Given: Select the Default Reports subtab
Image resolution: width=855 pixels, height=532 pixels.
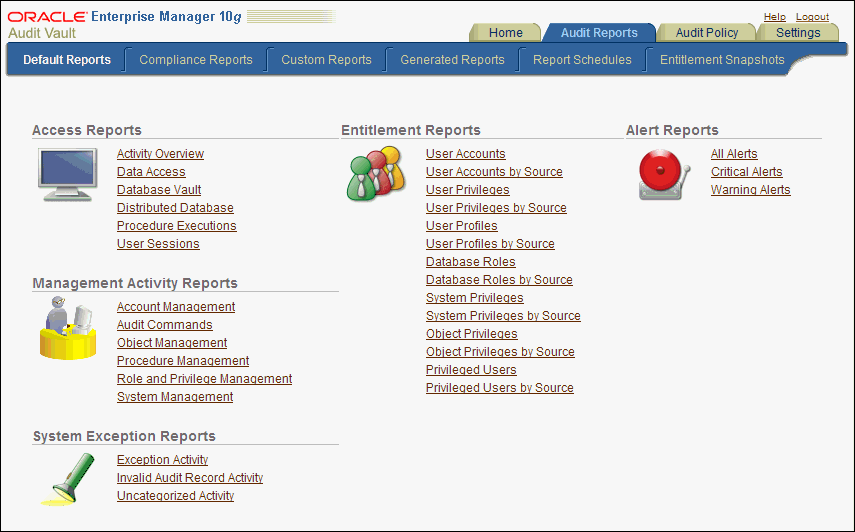Looking at the screenshot, I should tap(67, 60).
